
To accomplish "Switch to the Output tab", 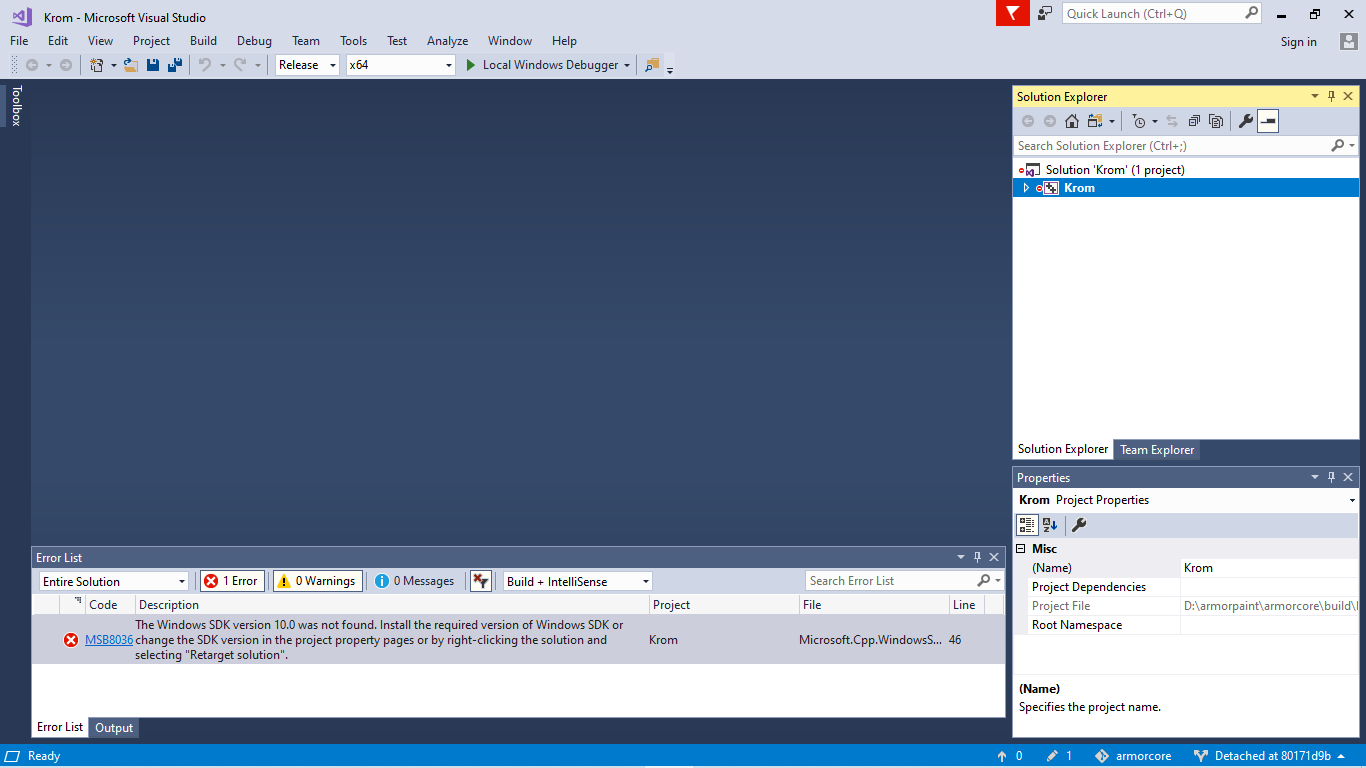I will point(113,727).
